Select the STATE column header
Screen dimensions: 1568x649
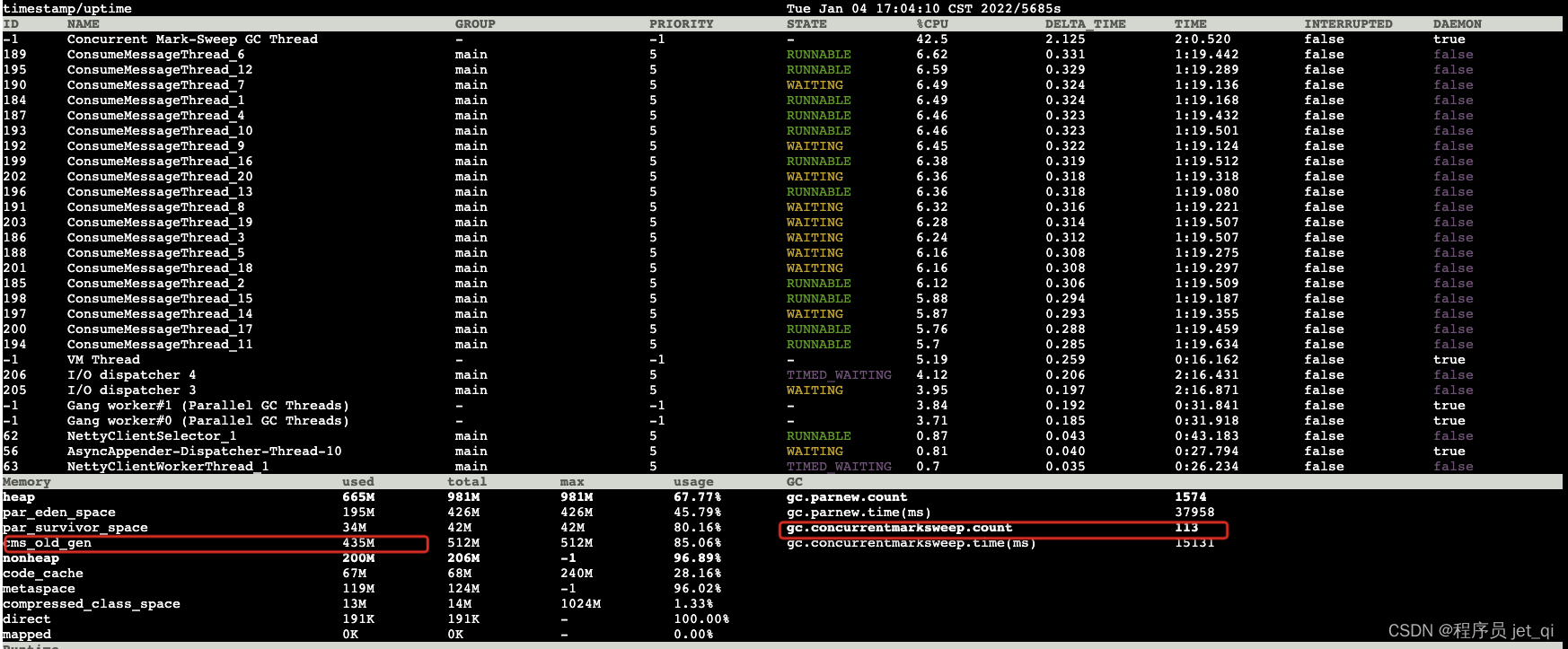pyautogui.click(x=806, y=24)
